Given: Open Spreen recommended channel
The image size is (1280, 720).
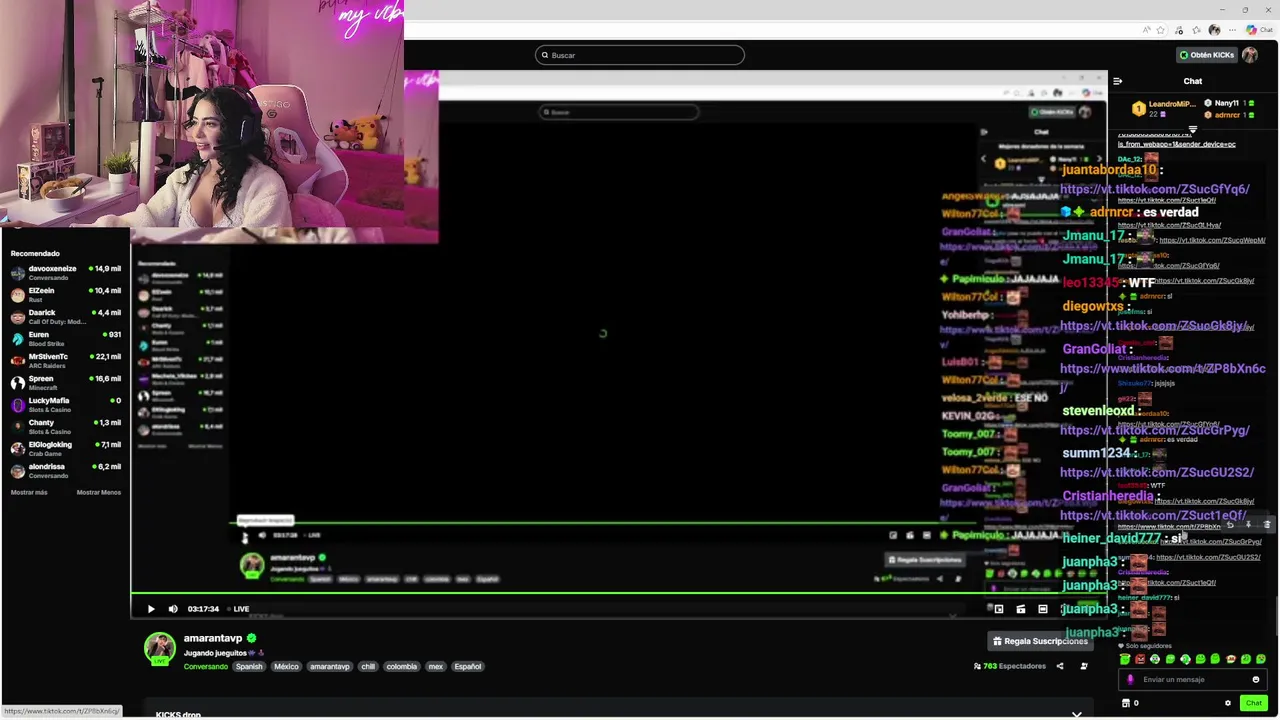Looking at the screenshot, I should (x=65, y=383).
